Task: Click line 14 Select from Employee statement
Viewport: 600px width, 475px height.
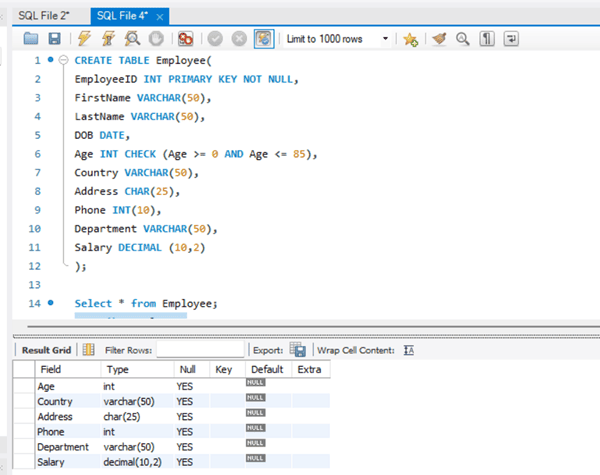Action: pos(146,304)
